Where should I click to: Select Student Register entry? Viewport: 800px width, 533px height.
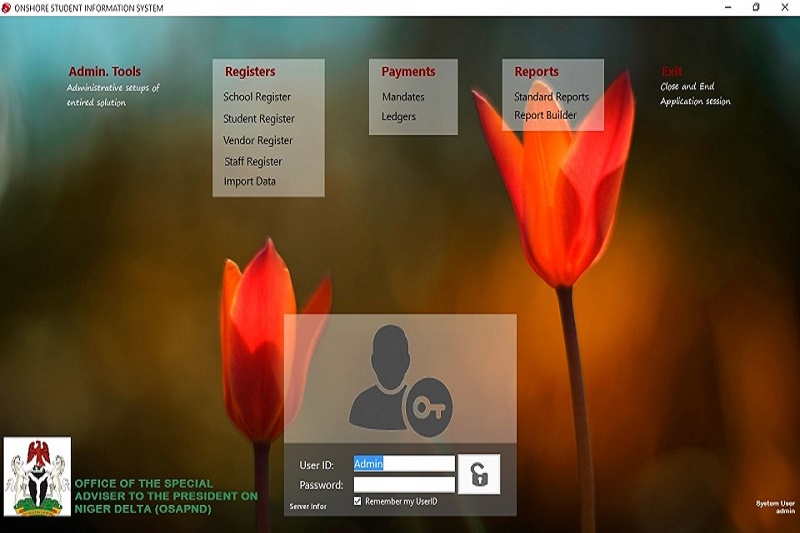tap(259, 119)
